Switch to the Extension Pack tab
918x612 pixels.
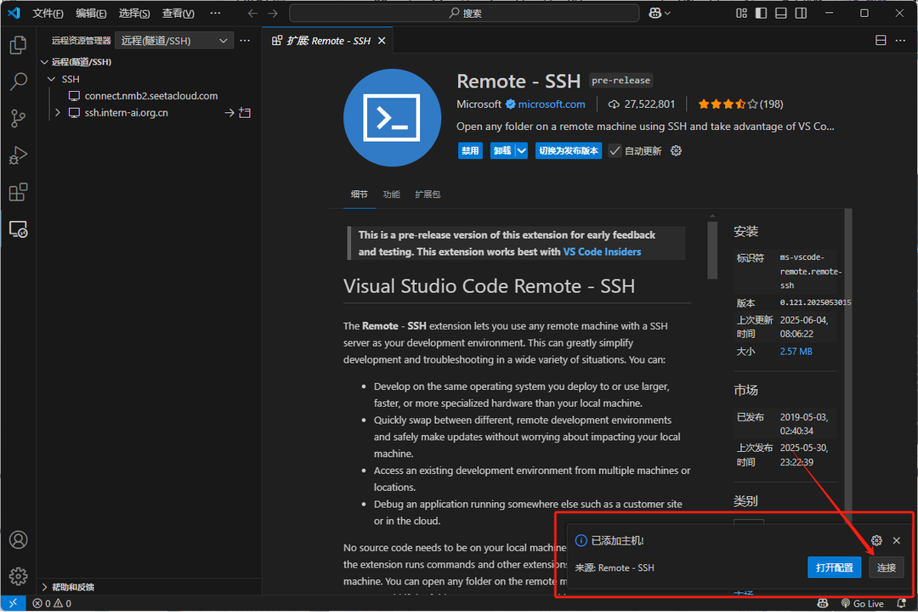coord(427,194)
